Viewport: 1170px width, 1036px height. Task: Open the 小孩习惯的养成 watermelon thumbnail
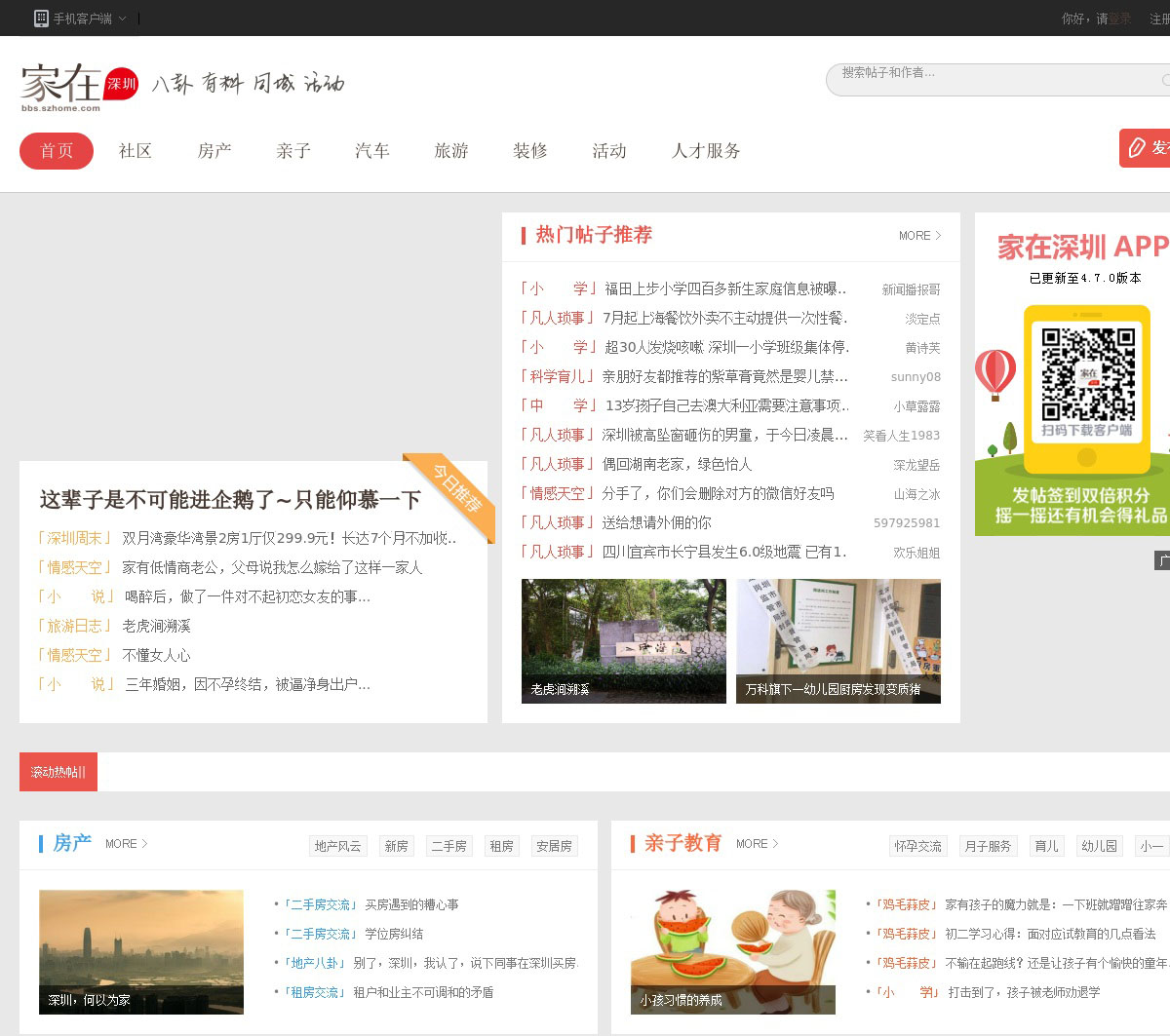732,951
